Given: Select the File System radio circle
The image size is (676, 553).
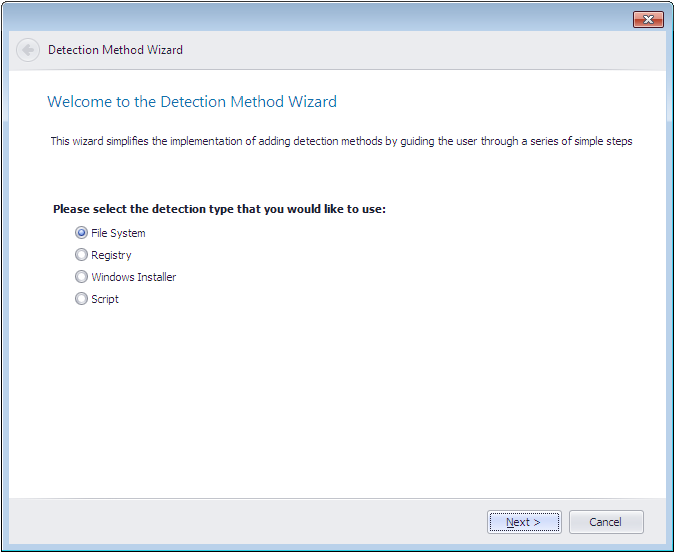Looking at the screenshot, I should click(x=81, y=233).
